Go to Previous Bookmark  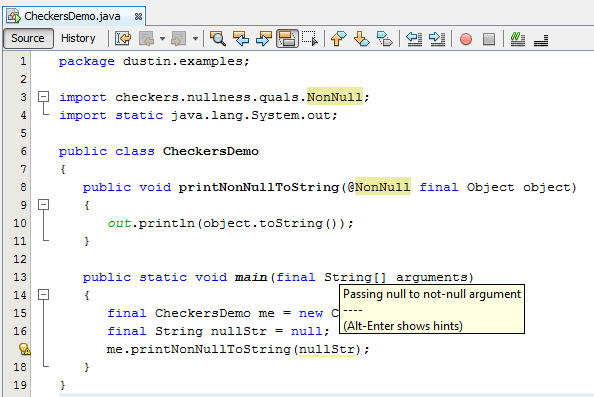(x=338, y=39)
